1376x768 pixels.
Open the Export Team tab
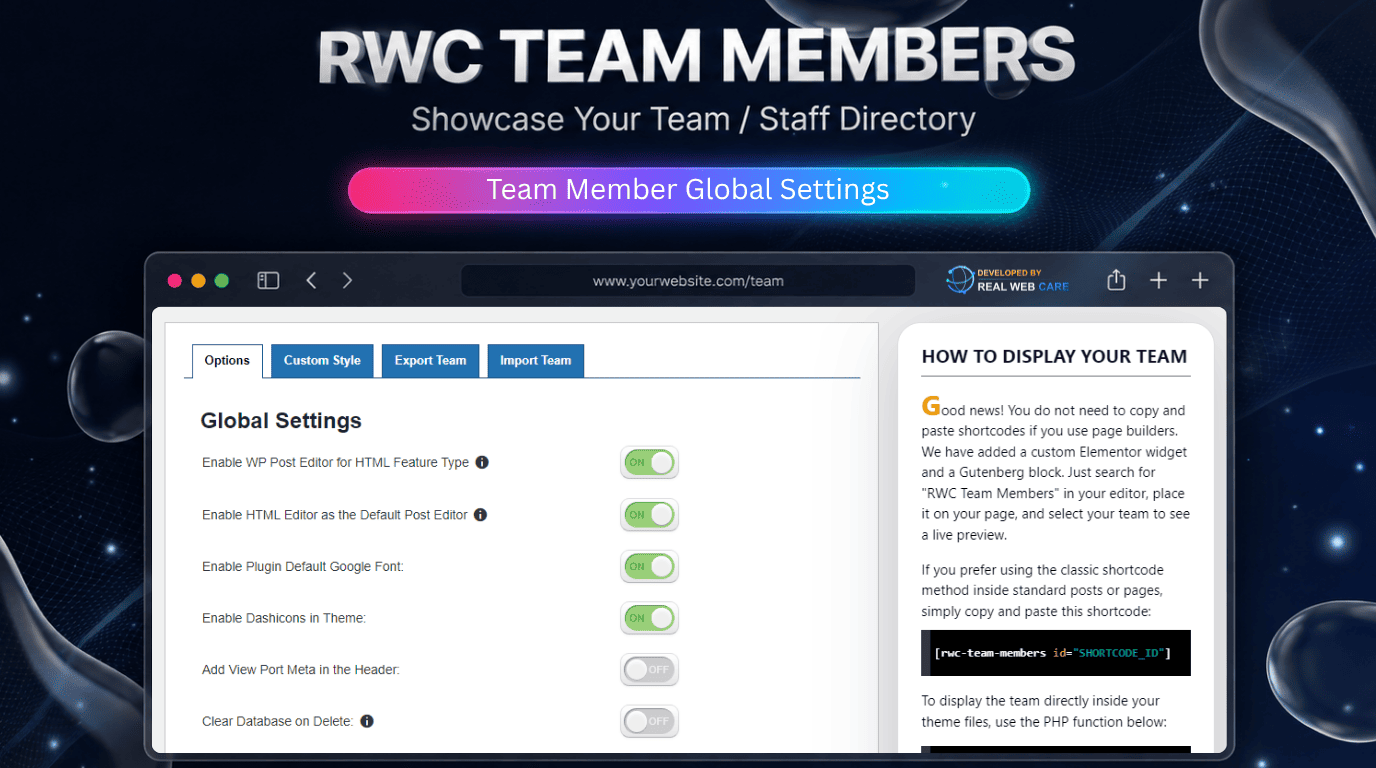point(430,361)
